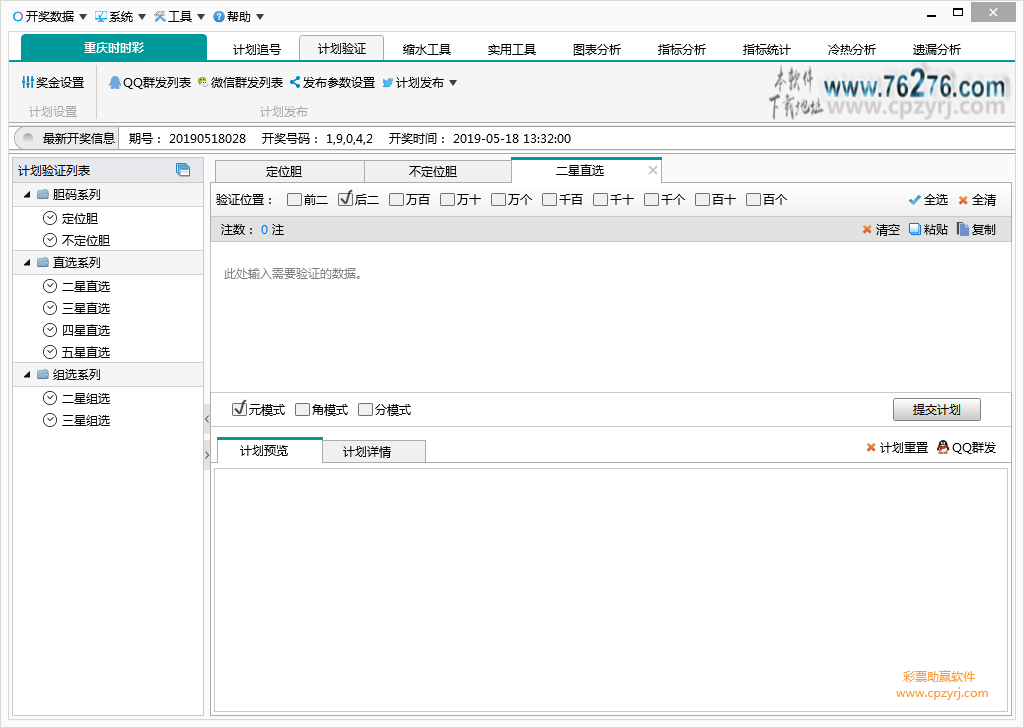Open the 开奖数据 dropdown menu
Viewport: 1024px width, 728px height.
point(50,16)
